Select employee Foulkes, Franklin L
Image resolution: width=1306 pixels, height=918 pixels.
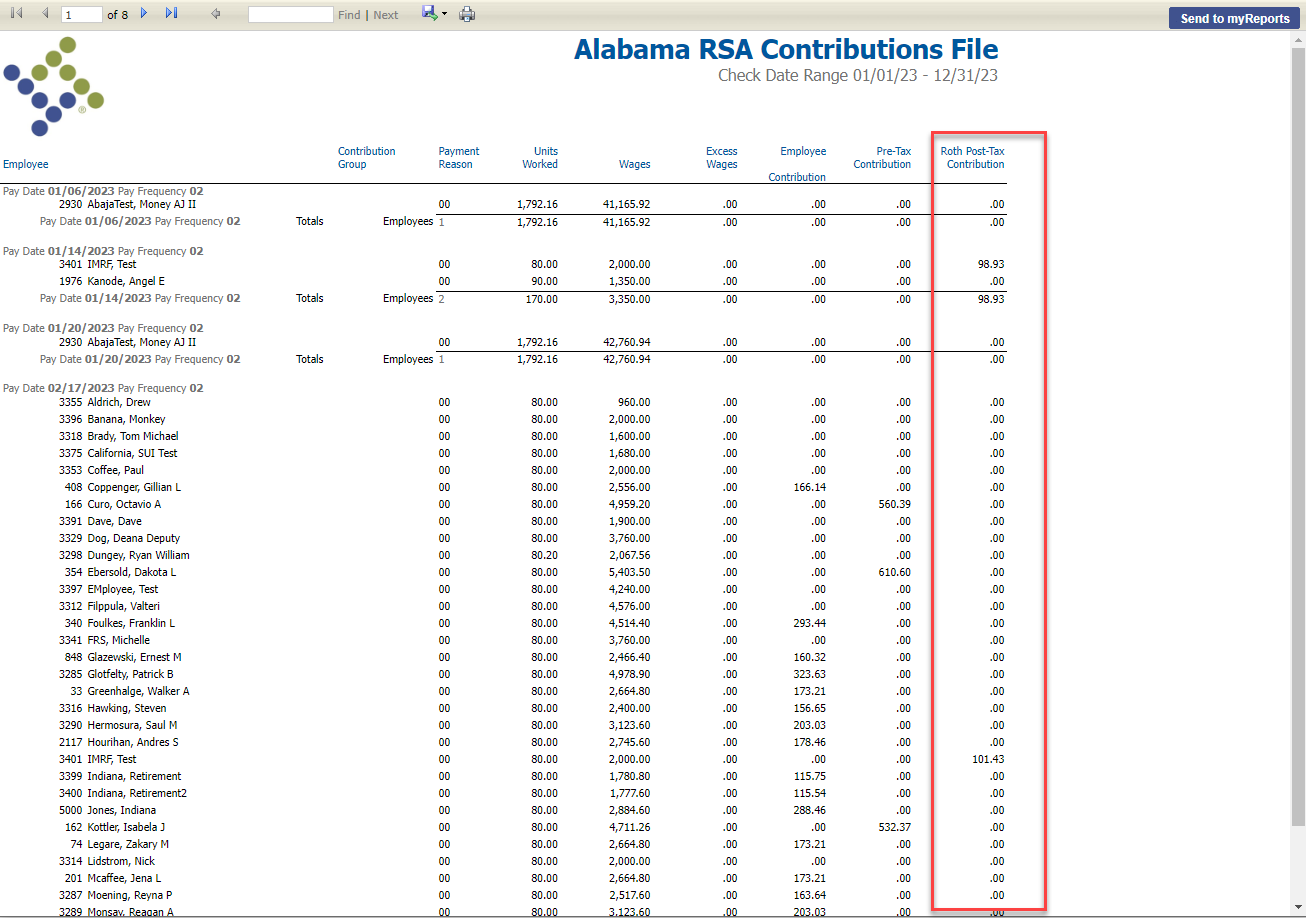131,623
